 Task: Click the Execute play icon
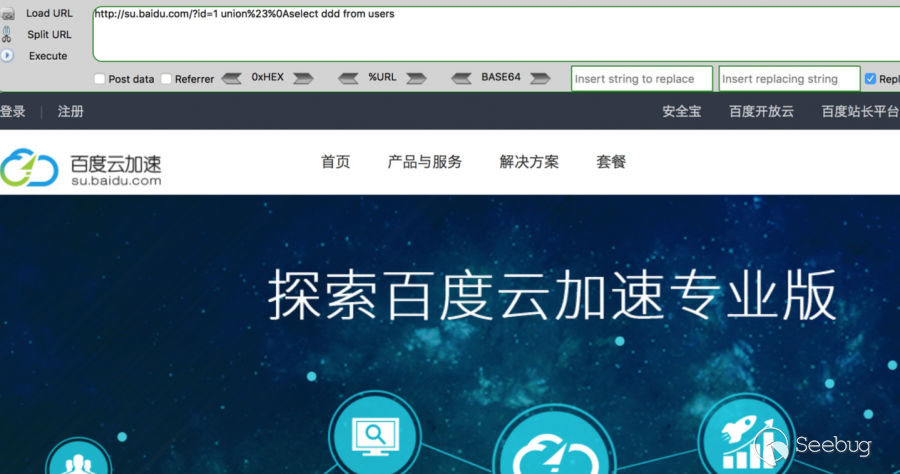point(7,56)
